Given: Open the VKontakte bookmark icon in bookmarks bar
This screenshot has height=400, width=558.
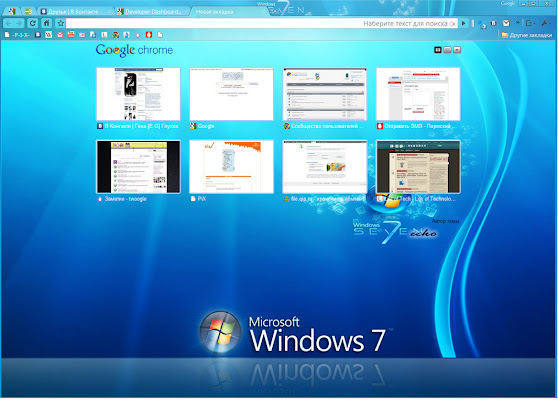Looking at the screenshot, I should point(38,35).
